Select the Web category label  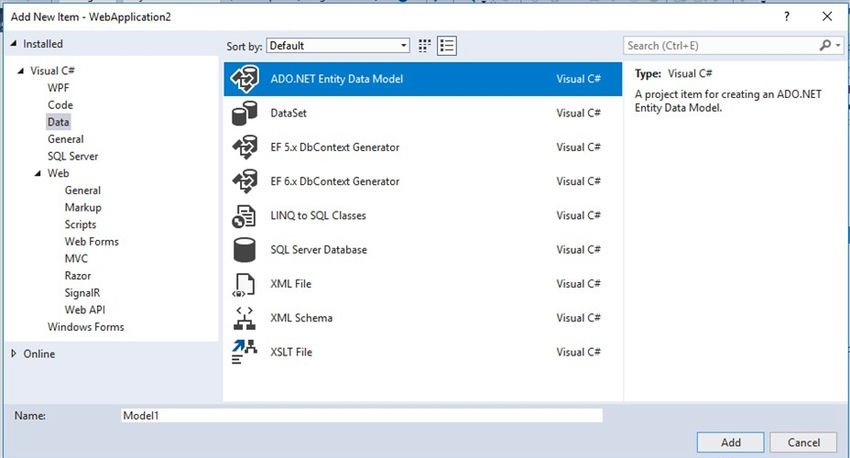tap(58, 173)
